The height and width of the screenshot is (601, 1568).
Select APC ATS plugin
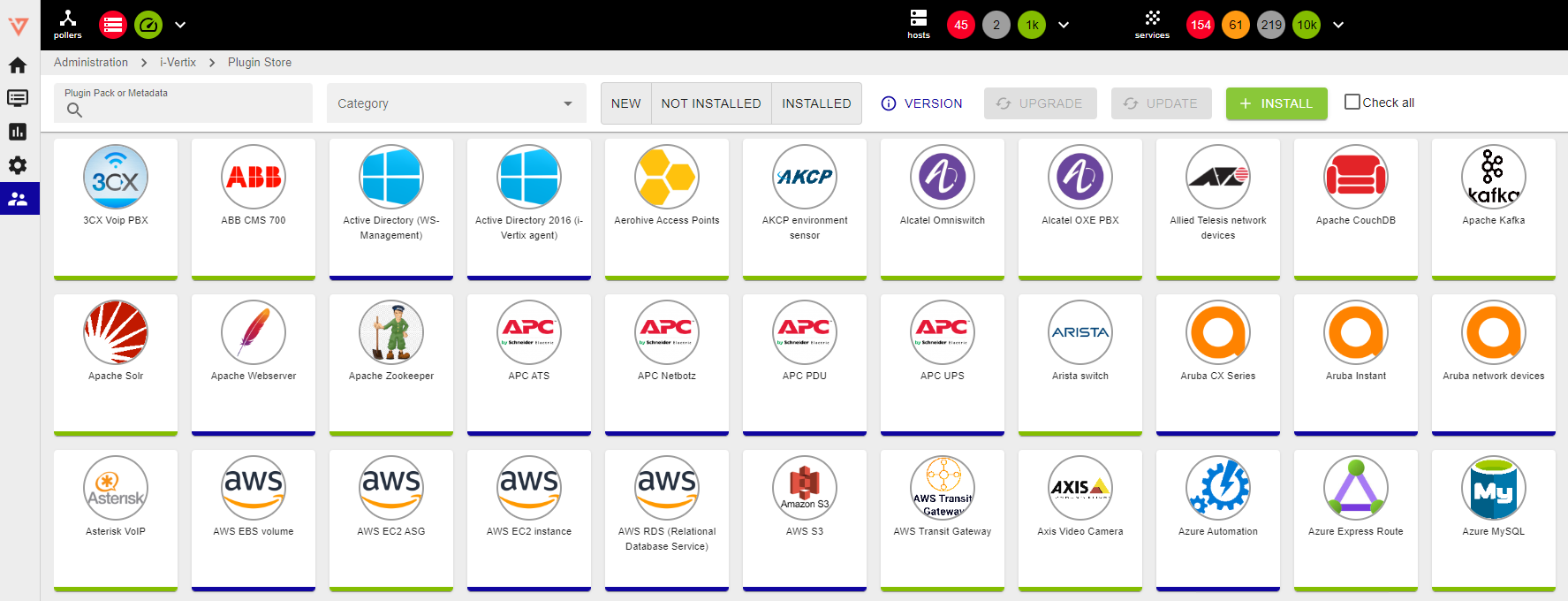coord(529,365)
